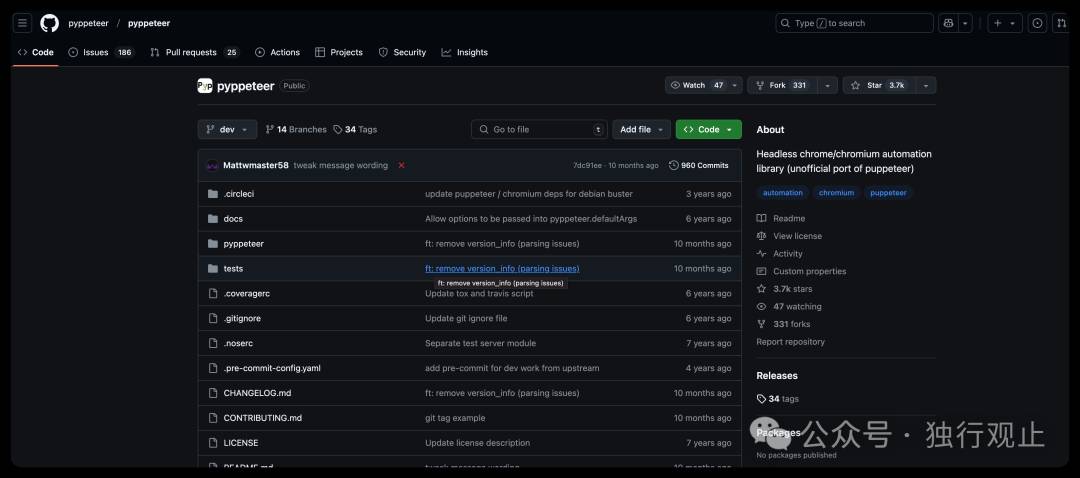Focus the 'Type / to search' field

tap(854, 23)
